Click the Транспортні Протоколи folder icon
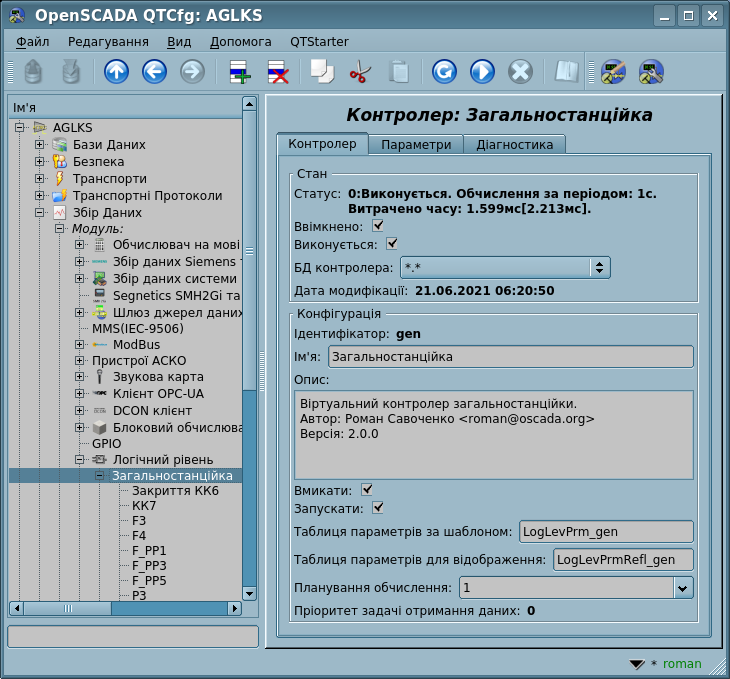The image size is (730, 679). point(60,196)
